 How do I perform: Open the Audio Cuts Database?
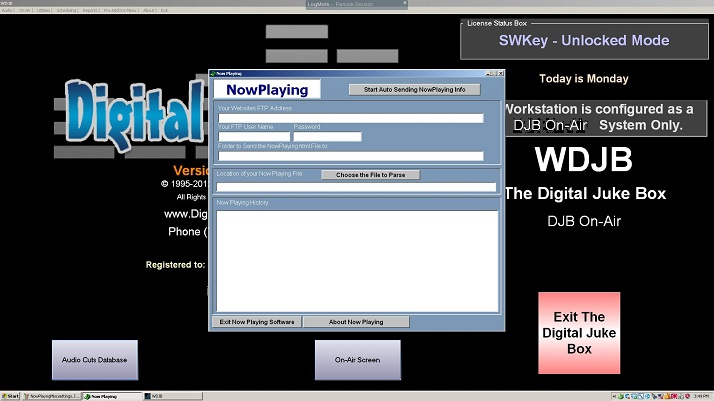point(94,359)
